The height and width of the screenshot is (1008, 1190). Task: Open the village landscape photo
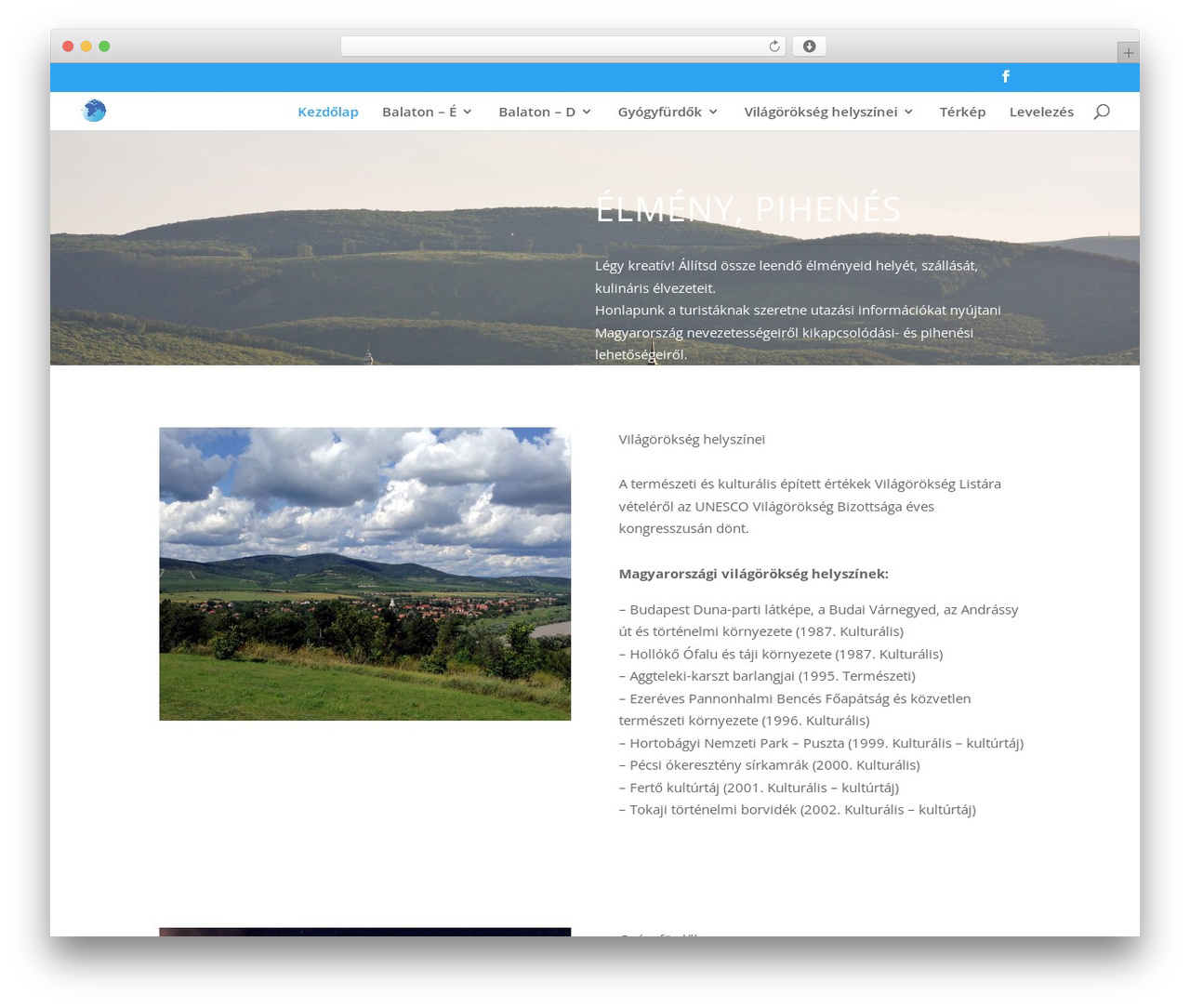[364, 574]
